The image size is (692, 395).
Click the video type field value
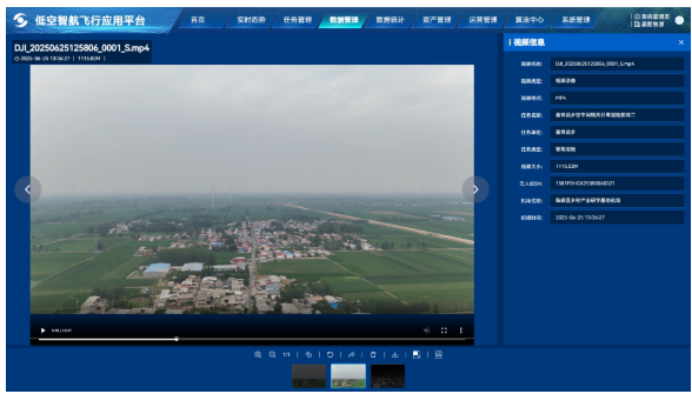617,81
